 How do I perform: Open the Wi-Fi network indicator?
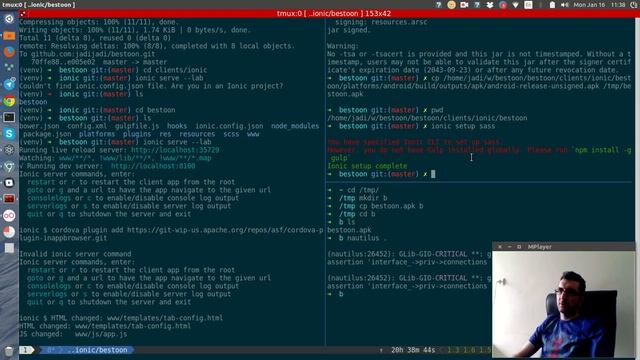pyautogui.click(x=516, y=5)
